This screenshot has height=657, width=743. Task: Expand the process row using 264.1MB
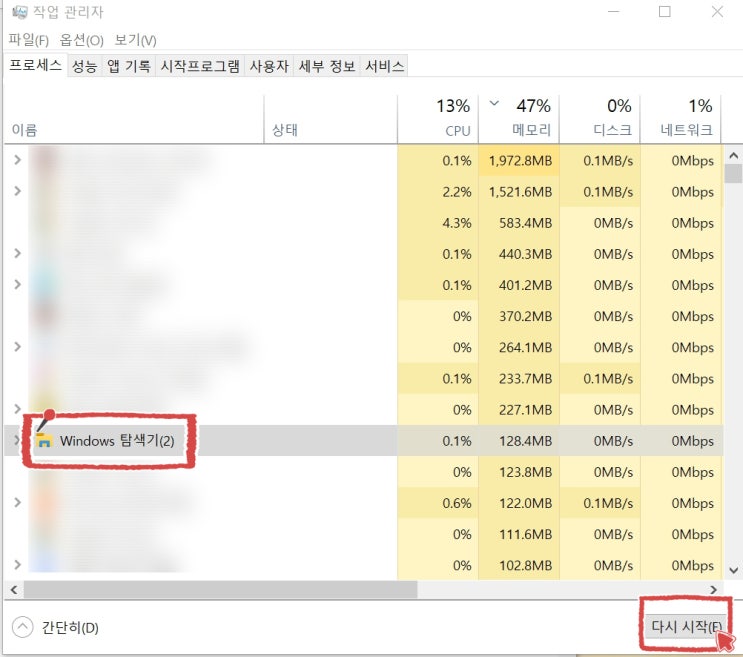click(18, 347)
